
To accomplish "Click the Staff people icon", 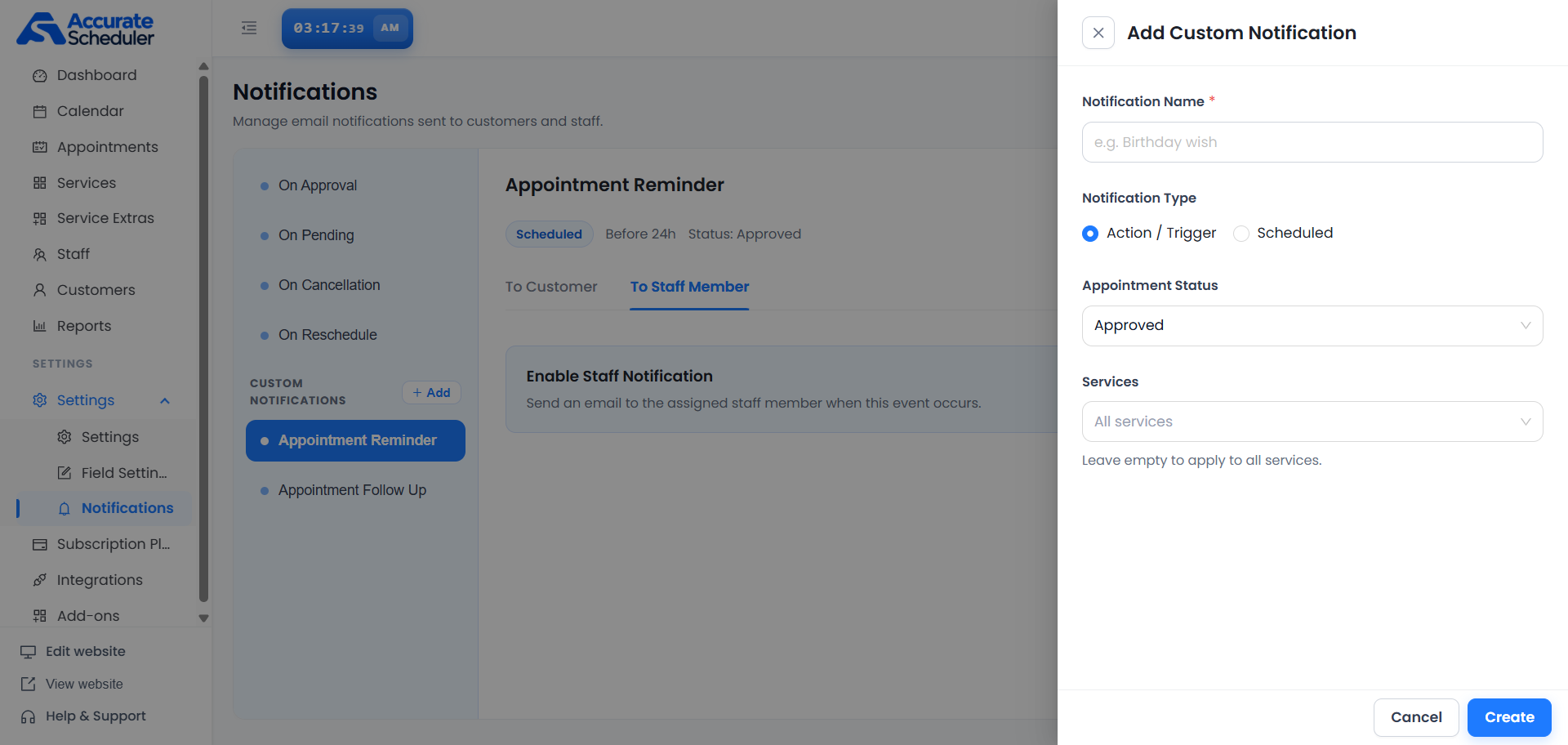I will click(39, 255).
